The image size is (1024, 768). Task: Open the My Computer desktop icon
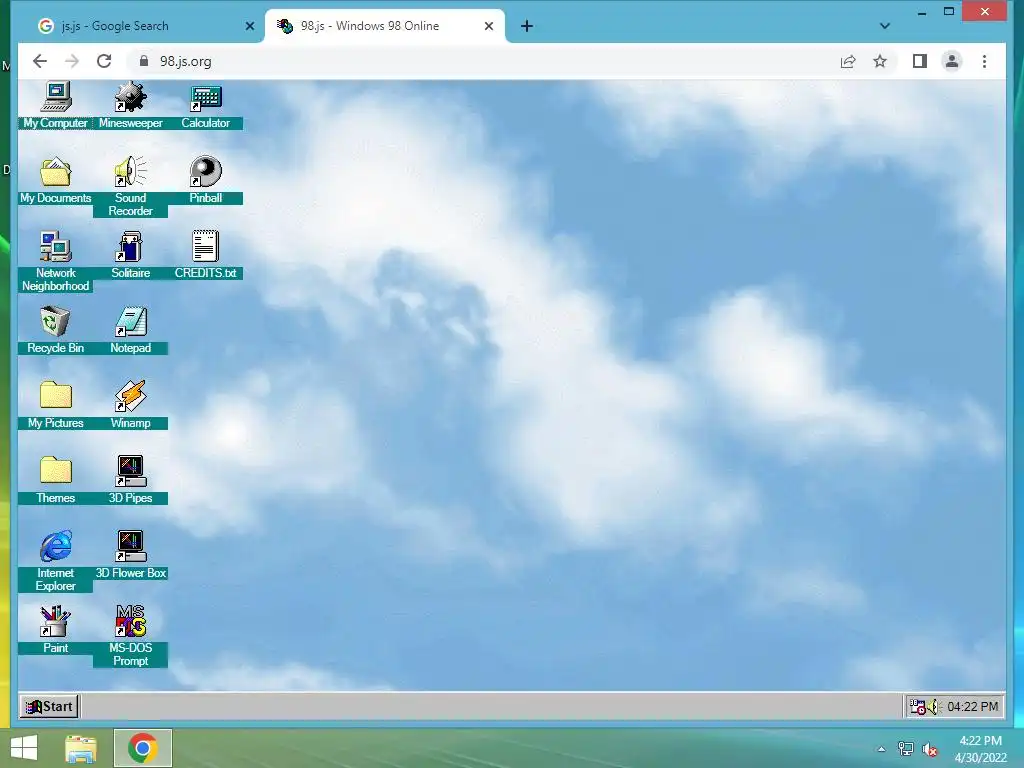coord(56,104)
